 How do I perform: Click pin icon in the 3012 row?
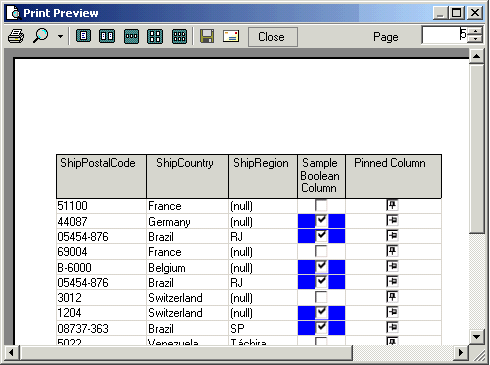[392, 297]
